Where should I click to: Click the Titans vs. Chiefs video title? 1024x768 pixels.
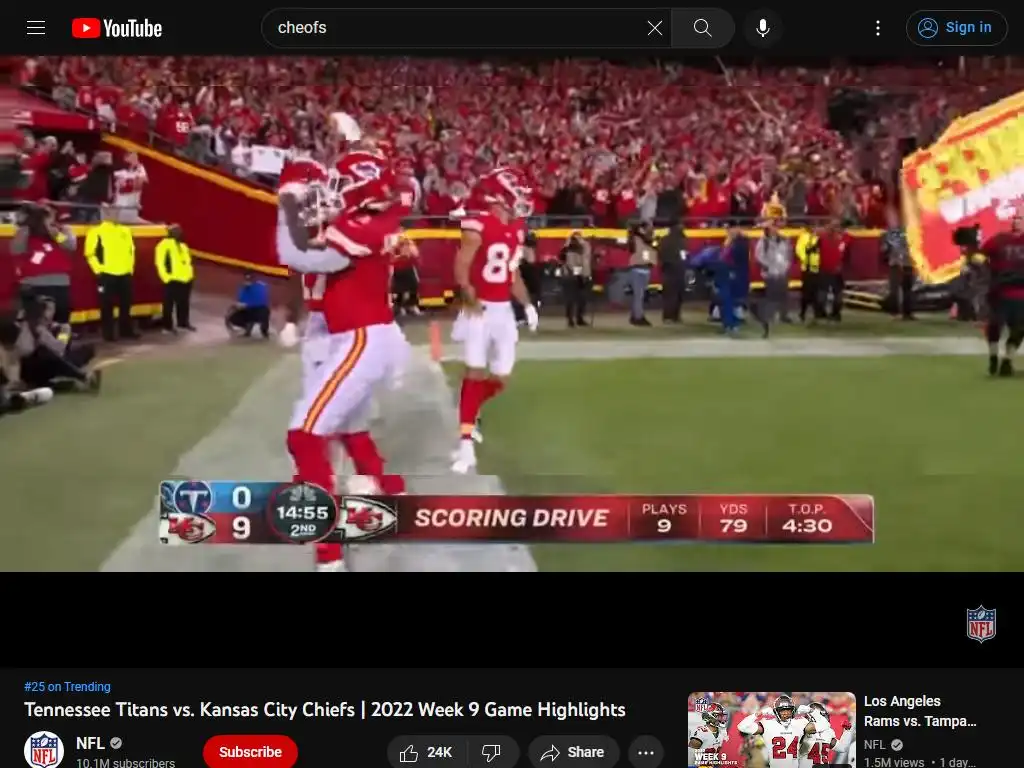point(325,709)
